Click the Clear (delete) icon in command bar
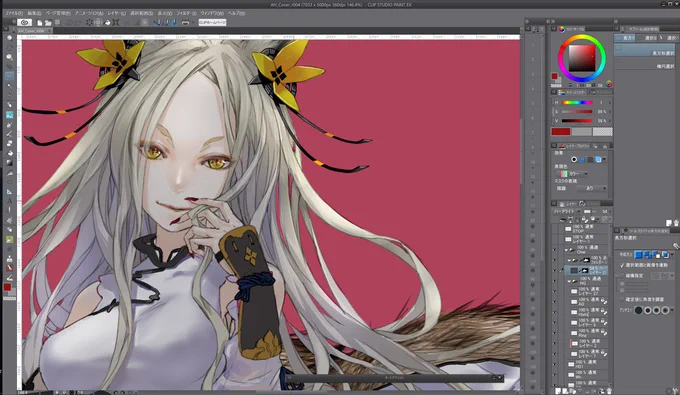Viewport: 680px width, 395px height. pos(89,23)
